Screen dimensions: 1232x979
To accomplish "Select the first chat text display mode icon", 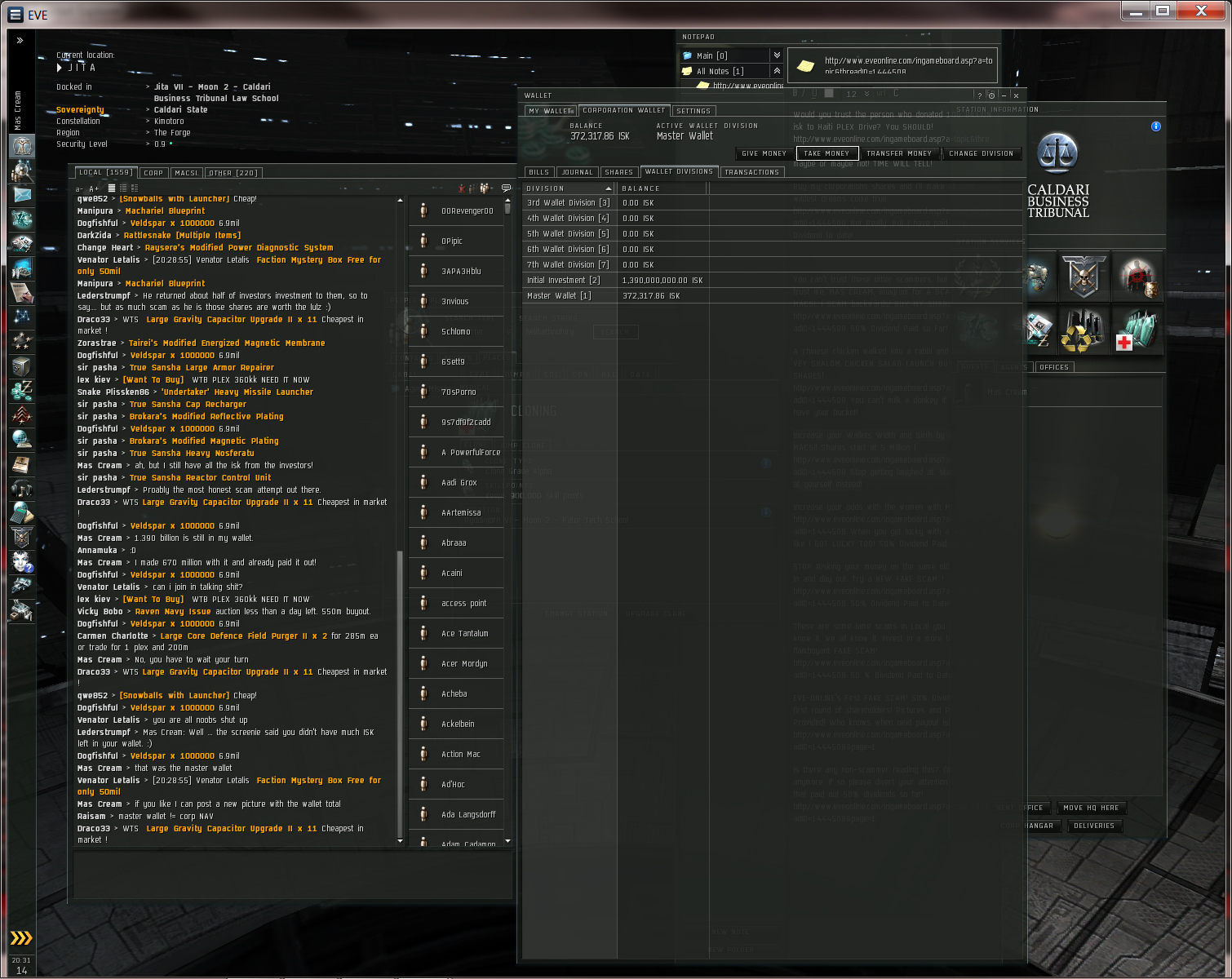I will (112, 188).
